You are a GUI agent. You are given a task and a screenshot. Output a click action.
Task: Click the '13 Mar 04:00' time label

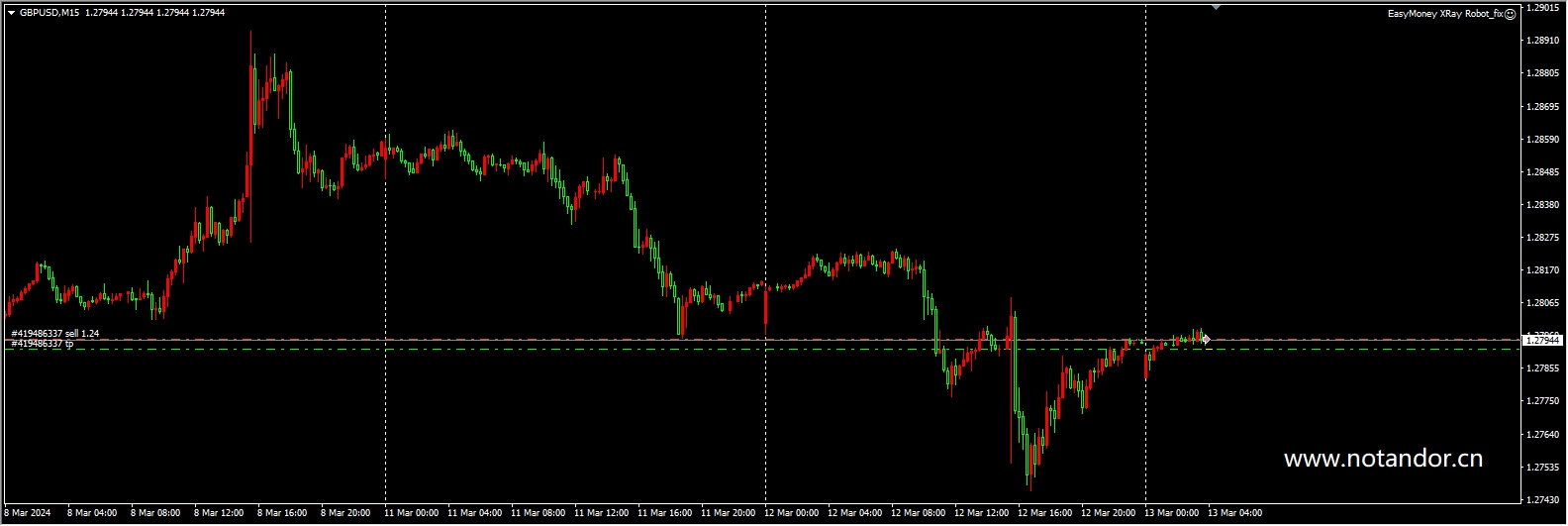tap(1234, 513)
